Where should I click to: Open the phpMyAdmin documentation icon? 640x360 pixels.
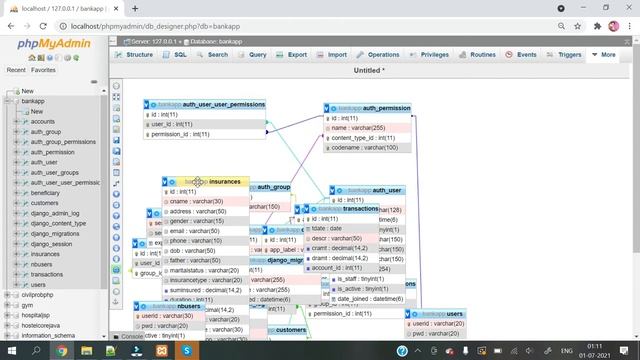50,58
